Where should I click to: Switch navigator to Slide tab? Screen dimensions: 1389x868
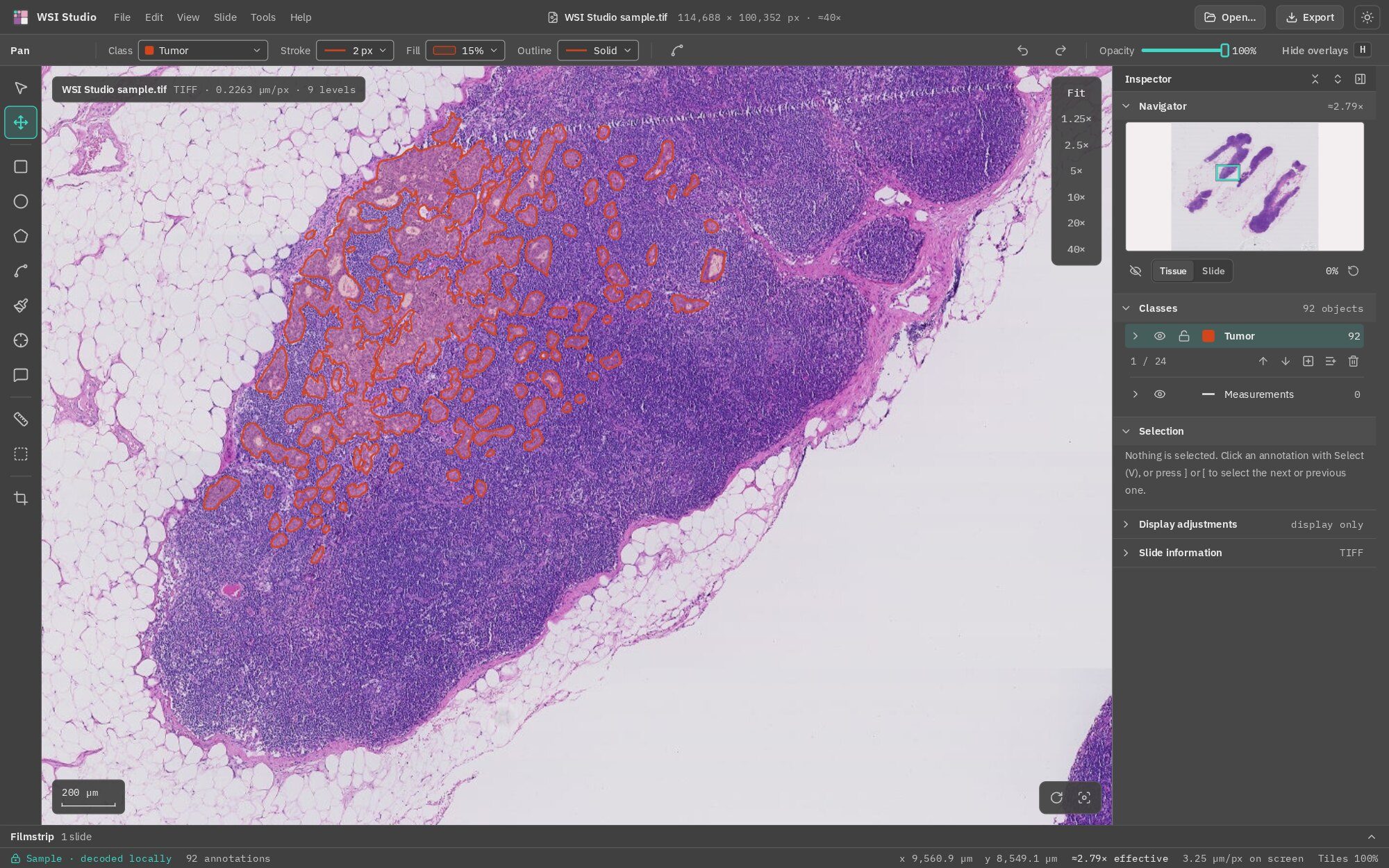pyautogui.click(x=1213, y=271)
